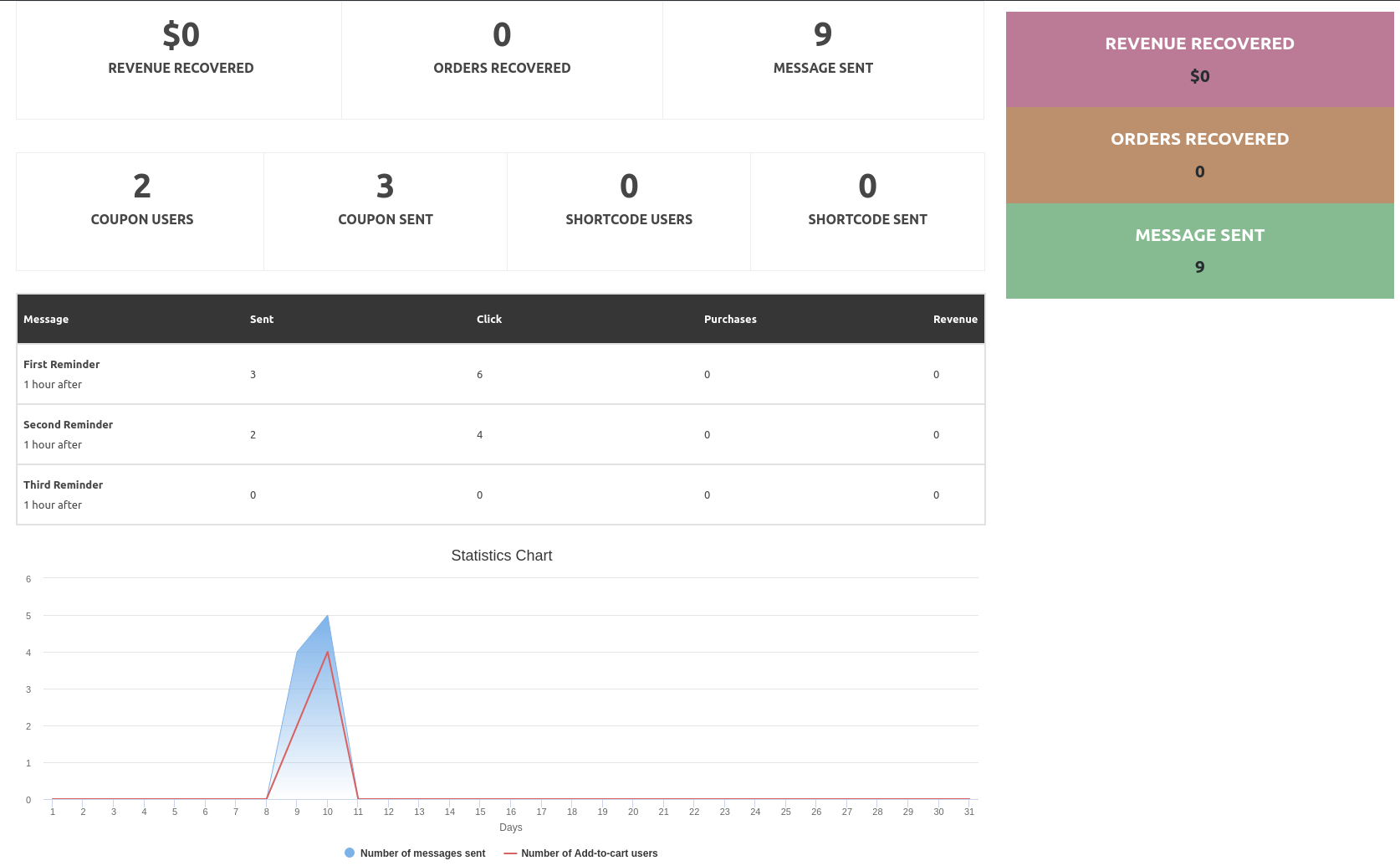Click the Coupon Users stat label

[142, 220]
